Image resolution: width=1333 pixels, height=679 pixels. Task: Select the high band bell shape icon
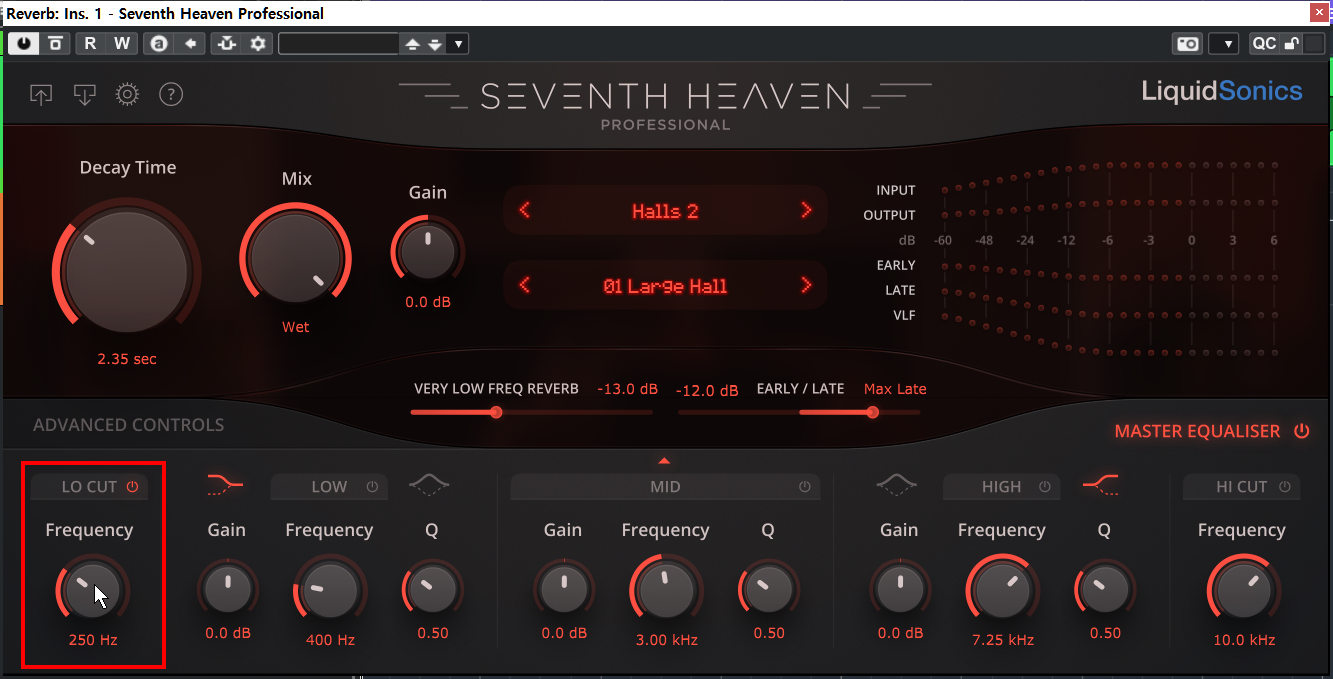click(896, 485)
